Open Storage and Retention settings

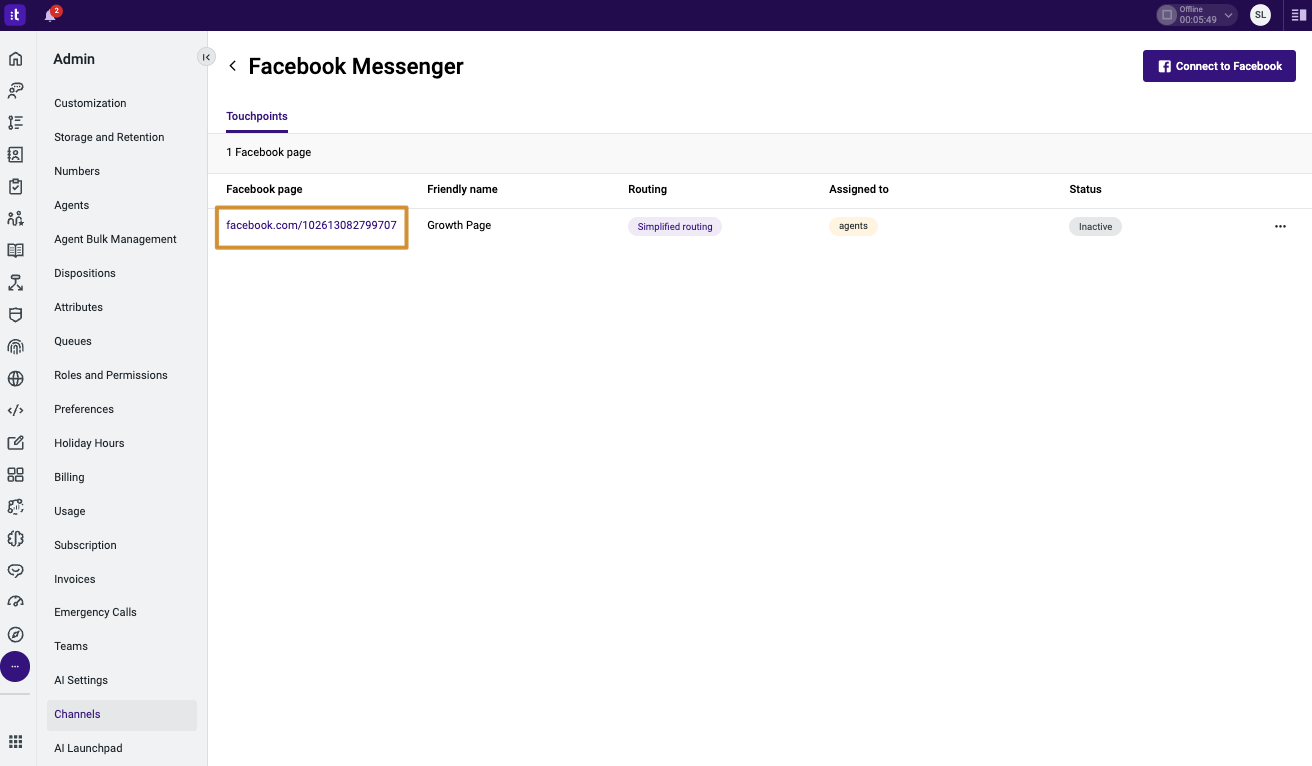[109, 137]
